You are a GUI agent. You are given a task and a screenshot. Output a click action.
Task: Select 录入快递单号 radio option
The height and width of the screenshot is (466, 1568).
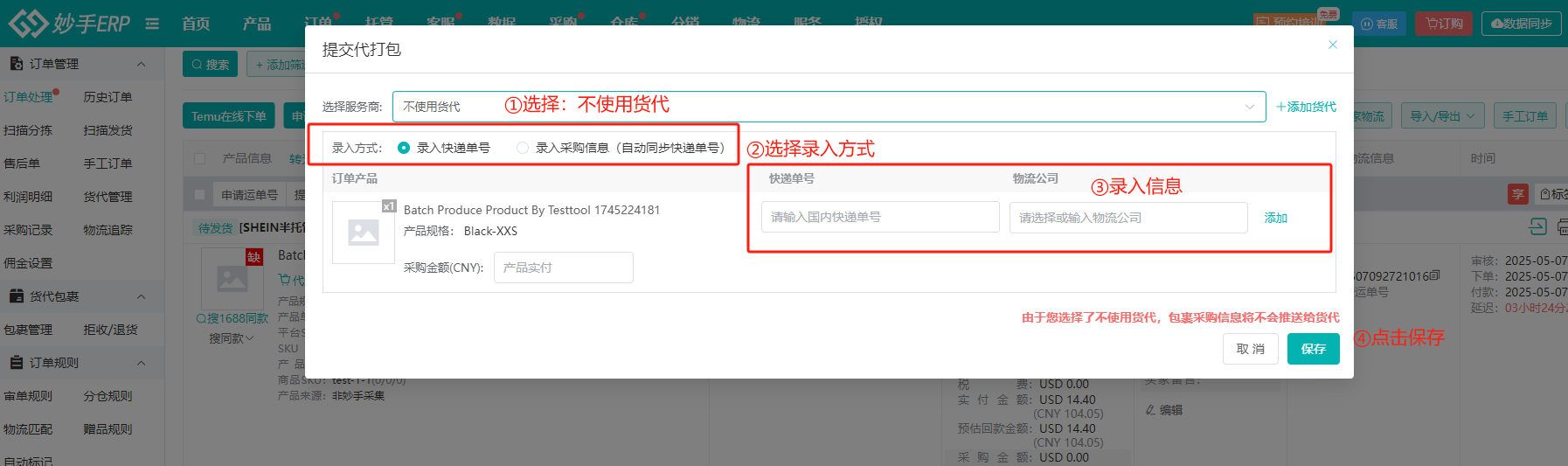coord(404,148)
